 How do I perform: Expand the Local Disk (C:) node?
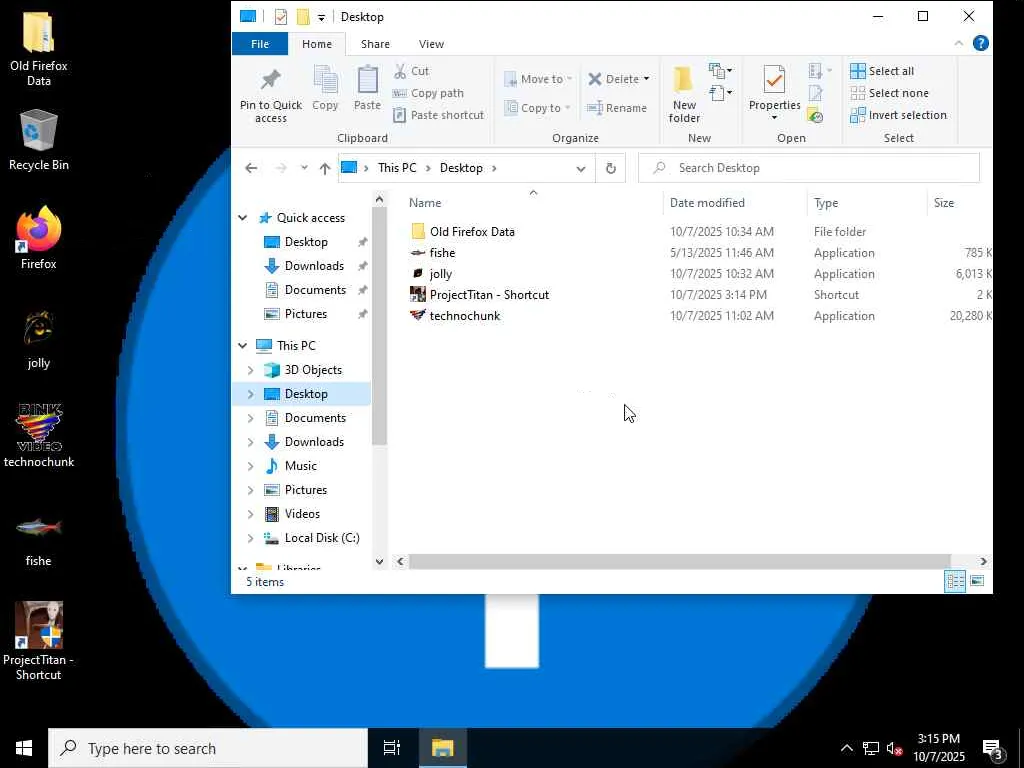pyautogui.click(x=251, y=538)
